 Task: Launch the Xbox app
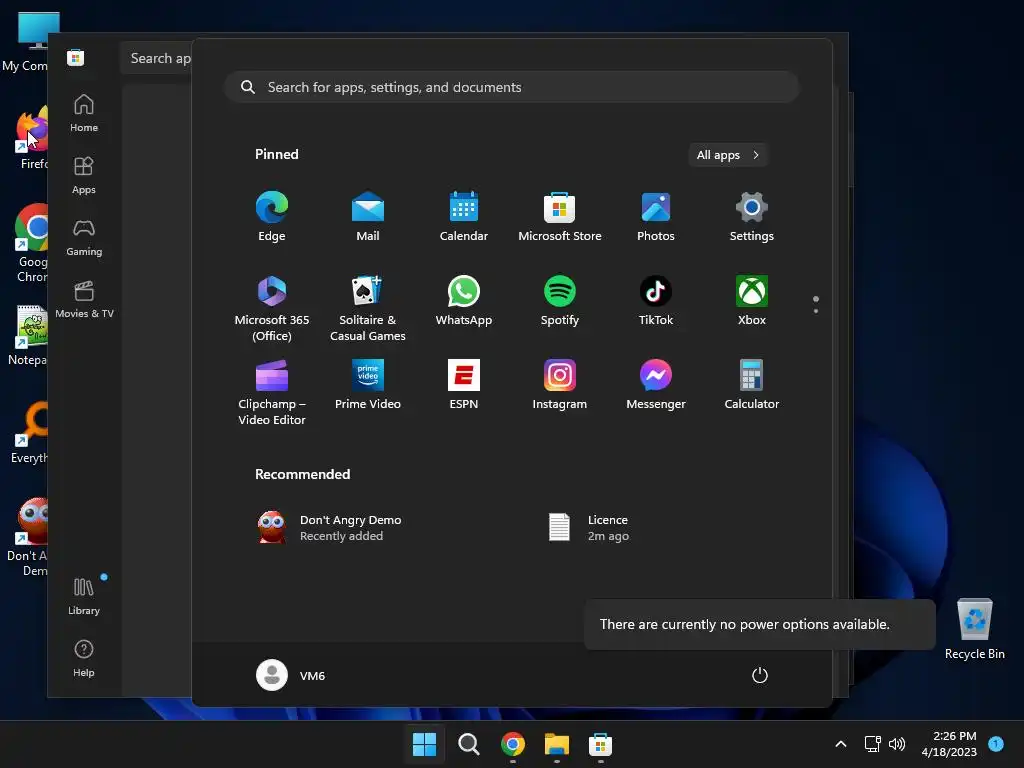752,301
